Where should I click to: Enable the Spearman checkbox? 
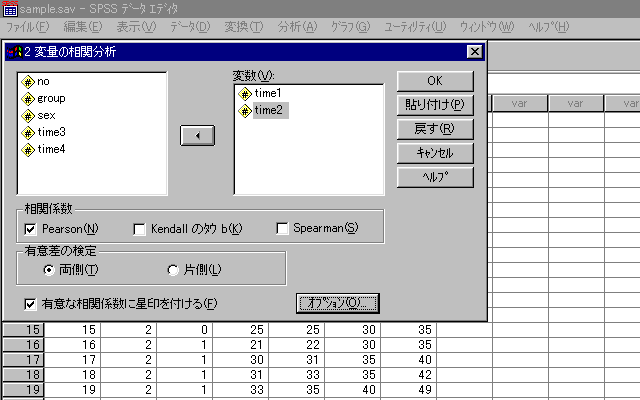click(283, 229)
